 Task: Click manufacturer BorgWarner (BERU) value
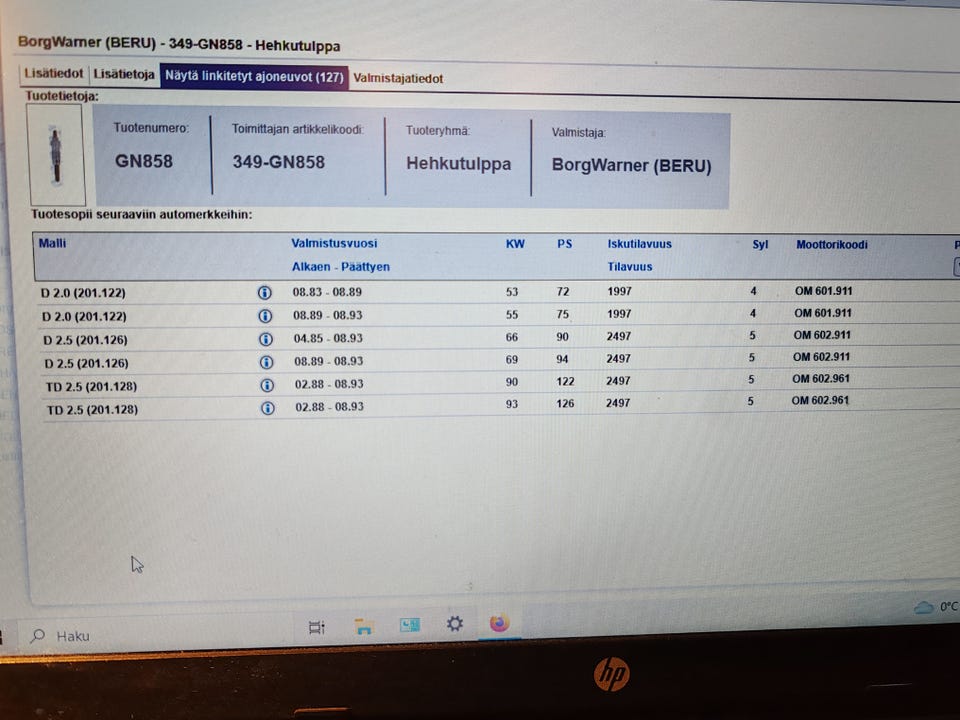click(x=631, y=165)
